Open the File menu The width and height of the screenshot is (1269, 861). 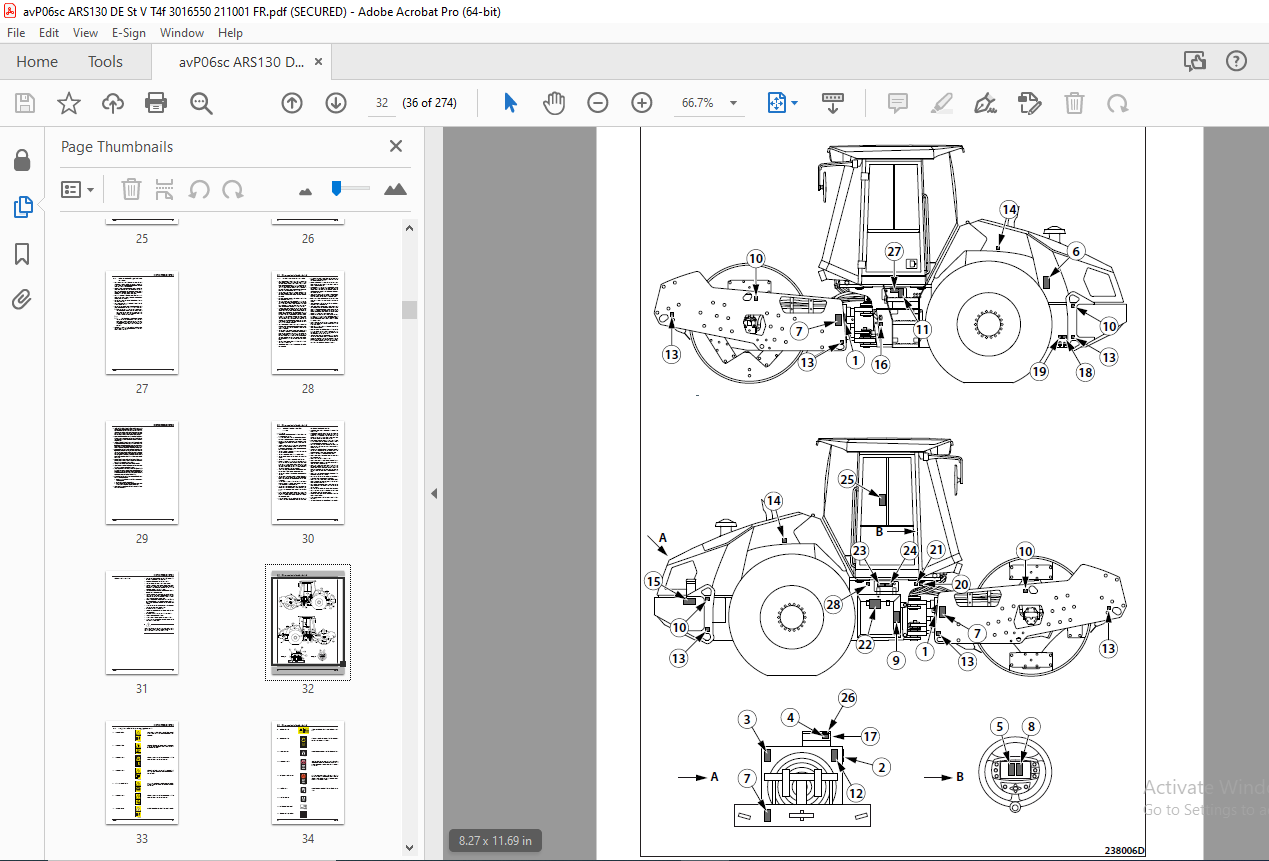tap(16, 33)
